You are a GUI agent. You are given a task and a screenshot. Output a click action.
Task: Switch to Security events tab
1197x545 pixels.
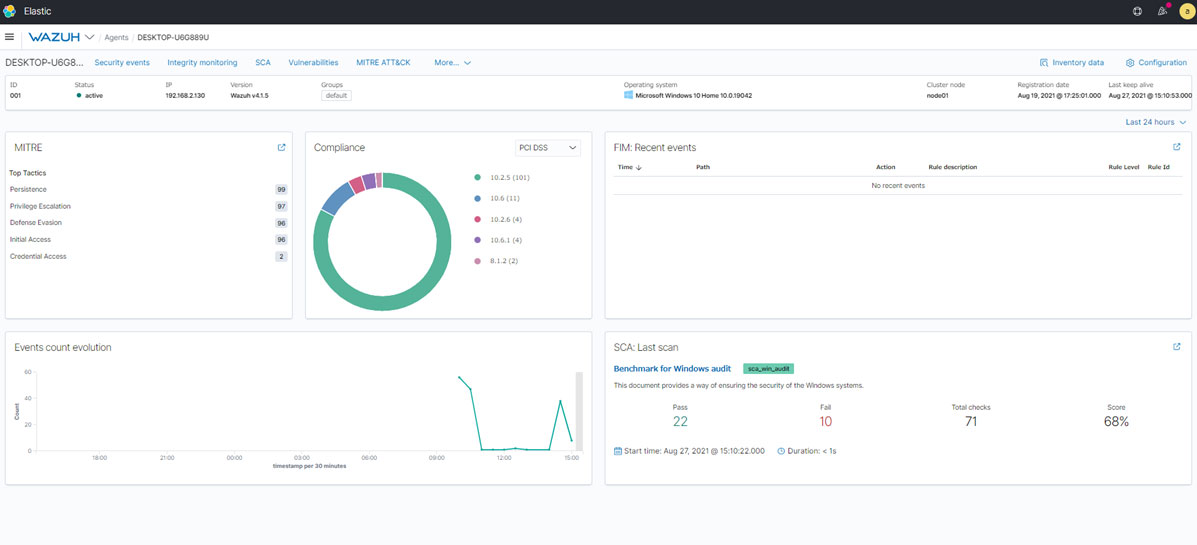[122, 63]
